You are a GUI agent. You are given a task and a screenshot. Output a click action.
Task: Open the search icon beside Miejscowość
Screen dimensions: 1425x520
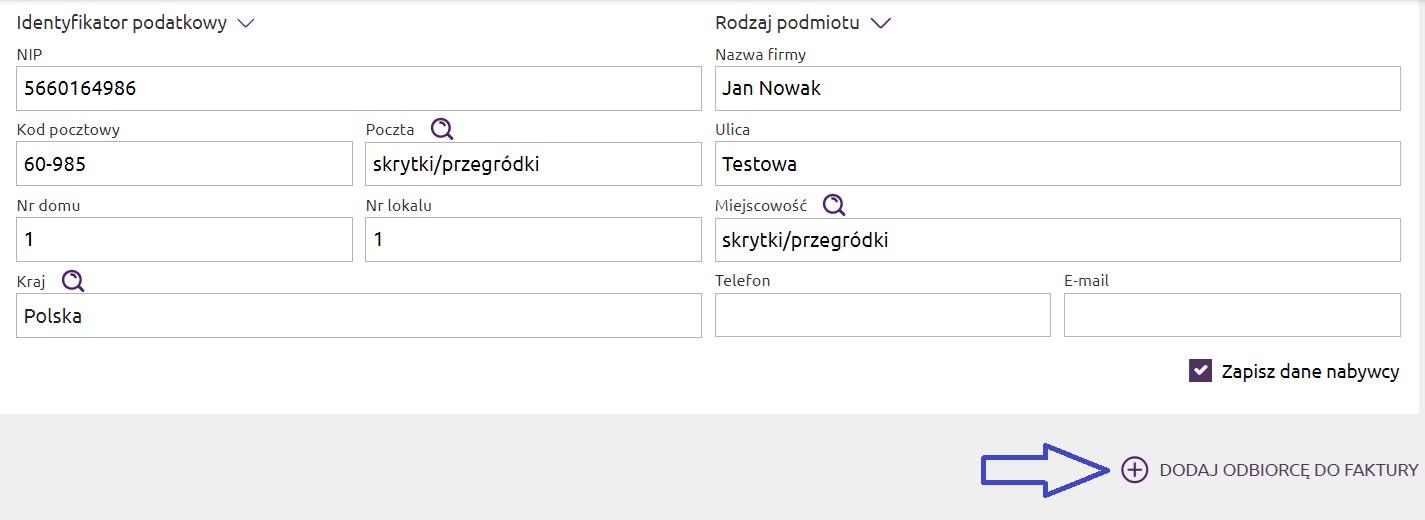coord(834,205)
